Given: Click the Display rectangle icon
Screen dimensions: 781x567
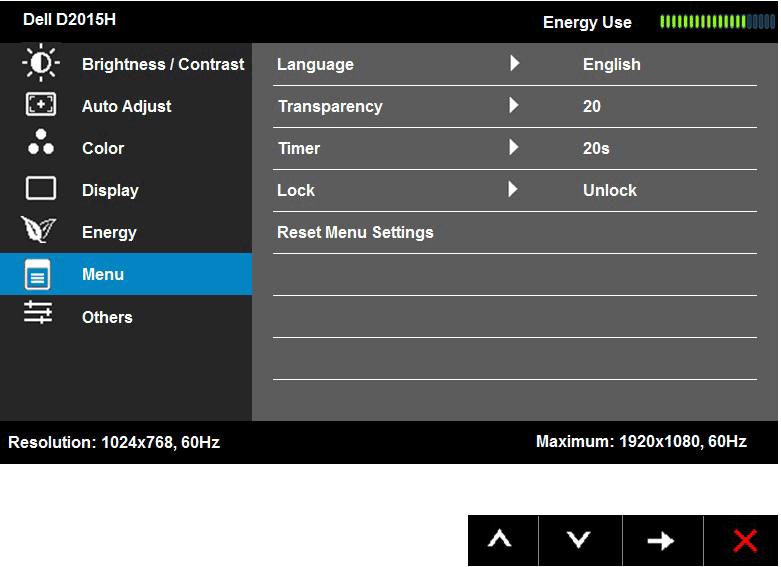Looking at the screenshot, I should [x=41, y=188].
